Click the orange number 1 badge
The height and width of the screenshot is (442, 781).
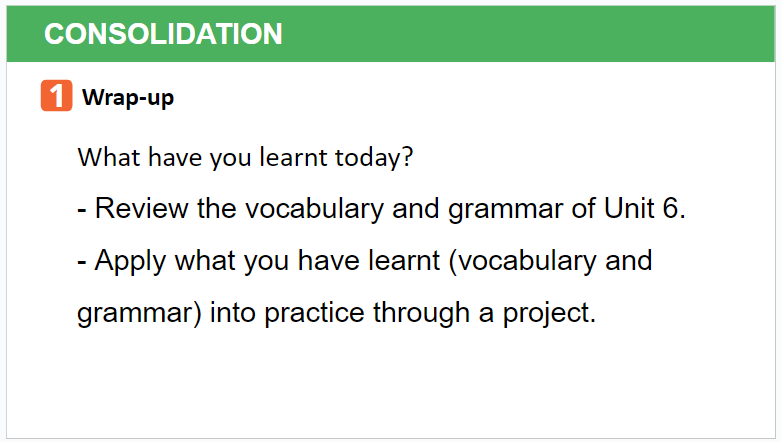pos(56,95)
